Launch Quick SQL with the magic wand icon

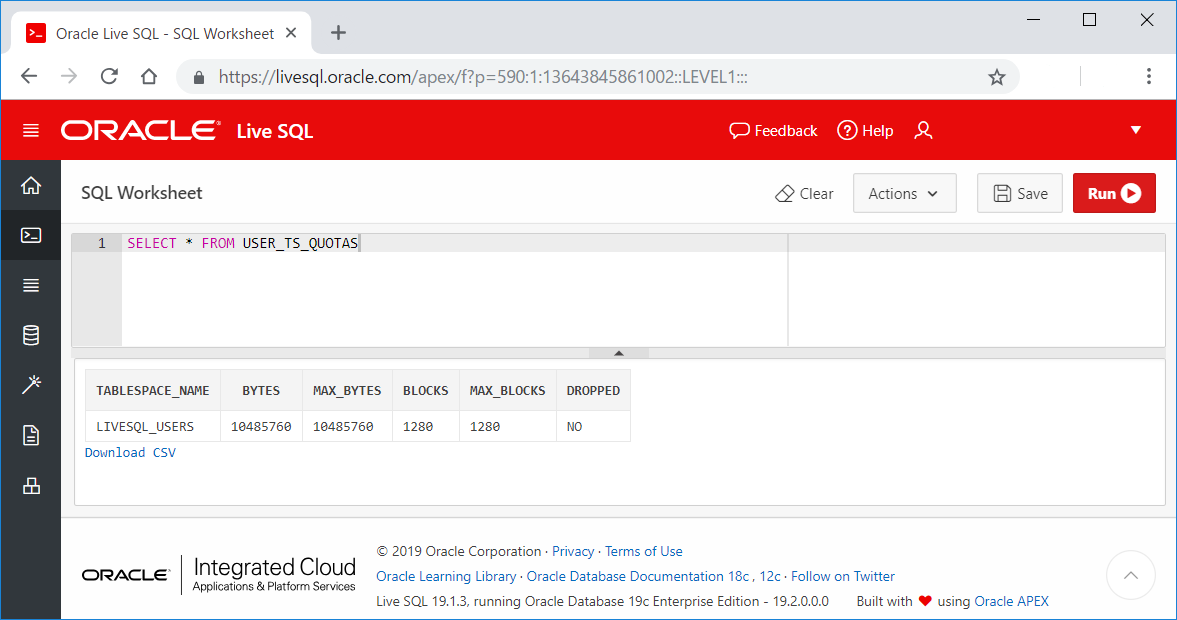pos(30,385)
